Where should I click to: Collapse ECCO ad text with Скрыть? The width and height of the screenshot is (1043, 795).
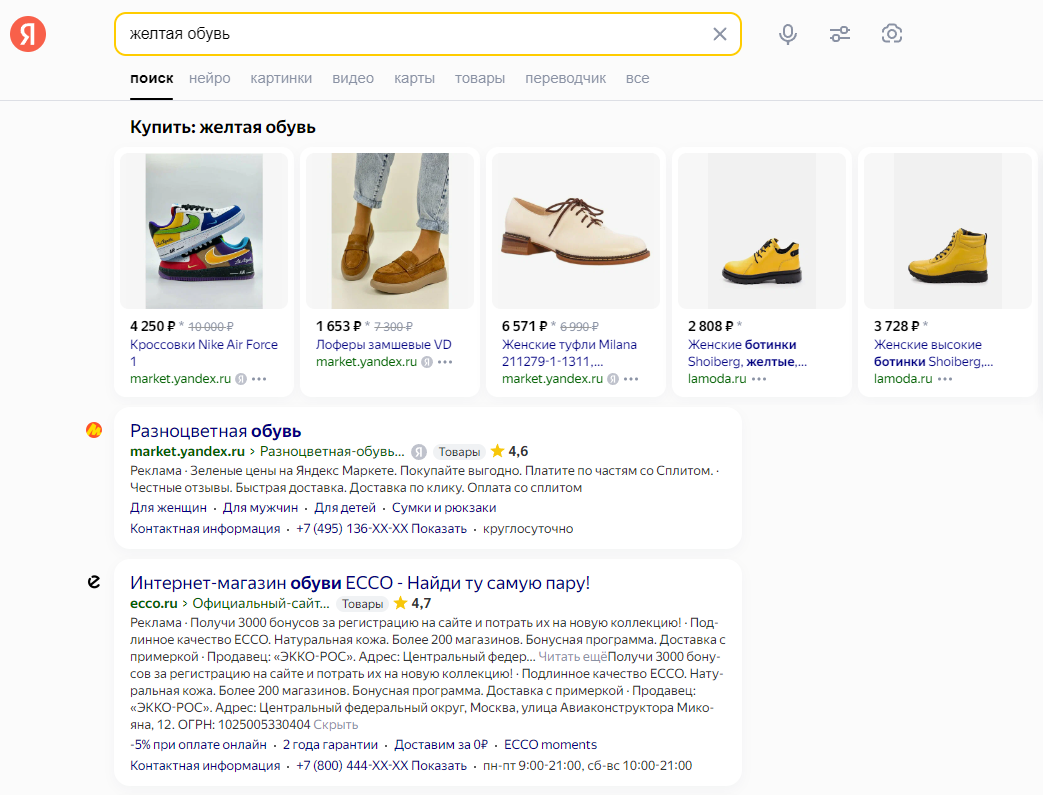tap(335, 724)
